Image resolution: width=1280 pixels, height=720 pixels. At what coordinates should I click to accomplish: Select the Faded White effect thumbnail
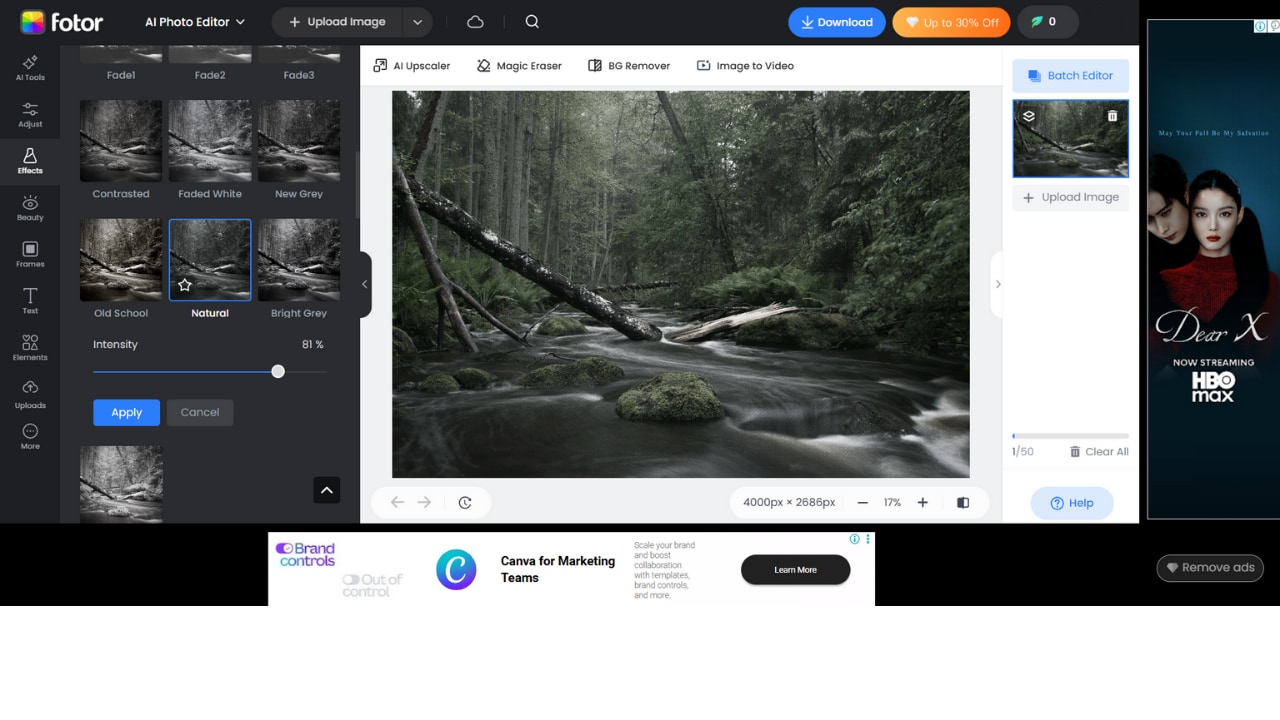click(x=210, y=141)
